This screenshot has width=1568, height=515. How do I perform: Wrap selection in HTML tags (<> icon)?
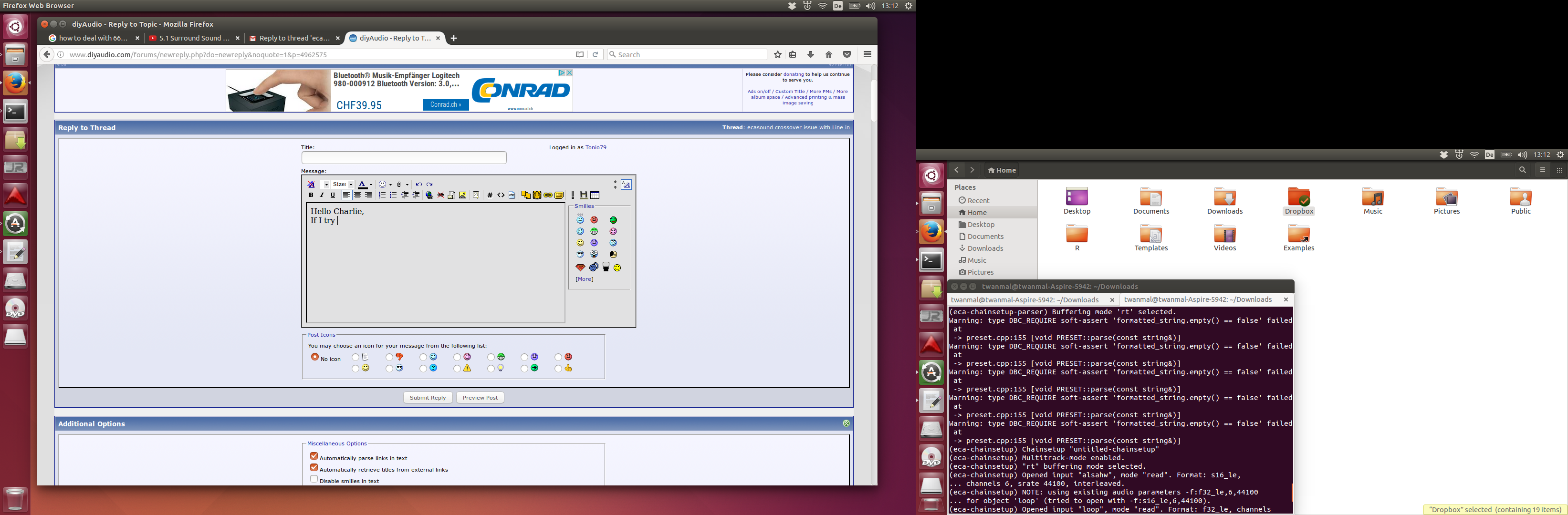pyautogui.click(x=501, y=195)
